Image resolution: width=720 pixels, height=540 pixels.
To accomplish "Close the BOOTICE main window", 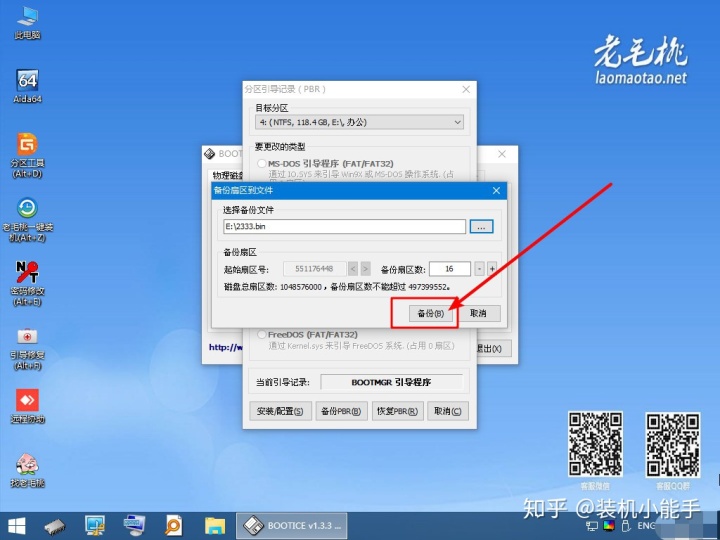I will pyautogui.click(x=502, y=154).
